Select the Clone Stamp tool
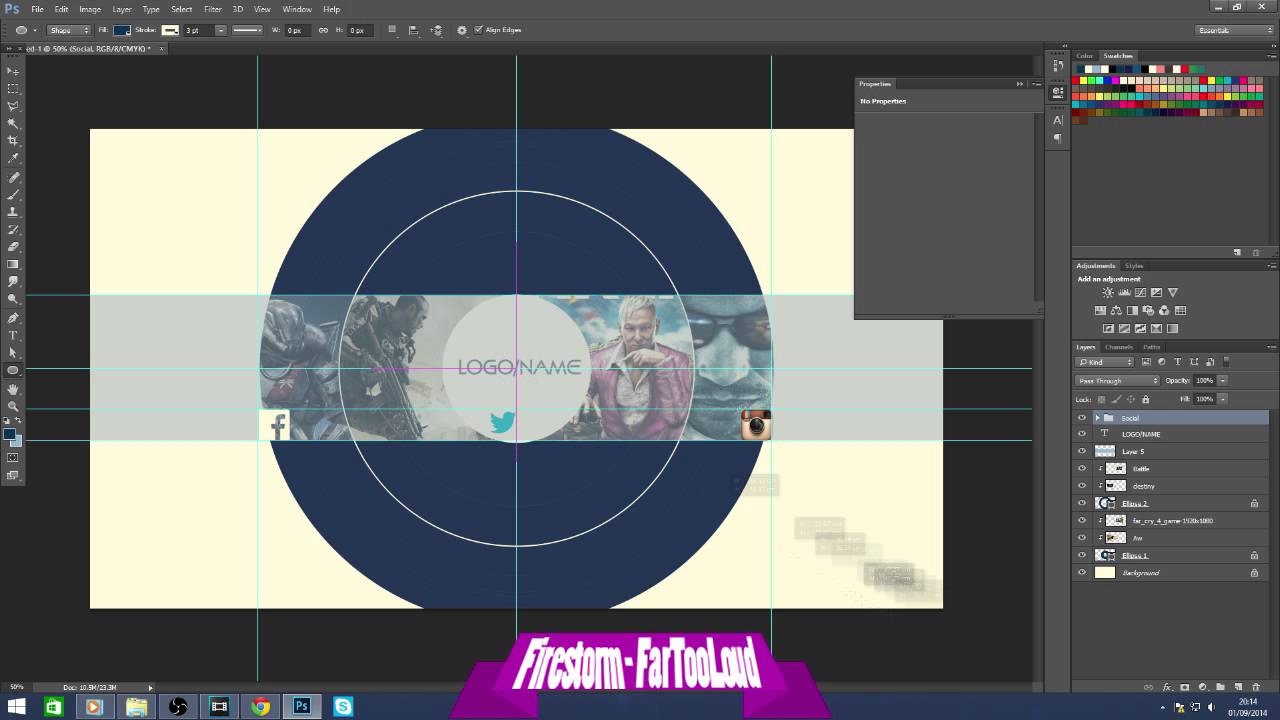The height and width of the screenshot is (720, 1280). point(13,212)
